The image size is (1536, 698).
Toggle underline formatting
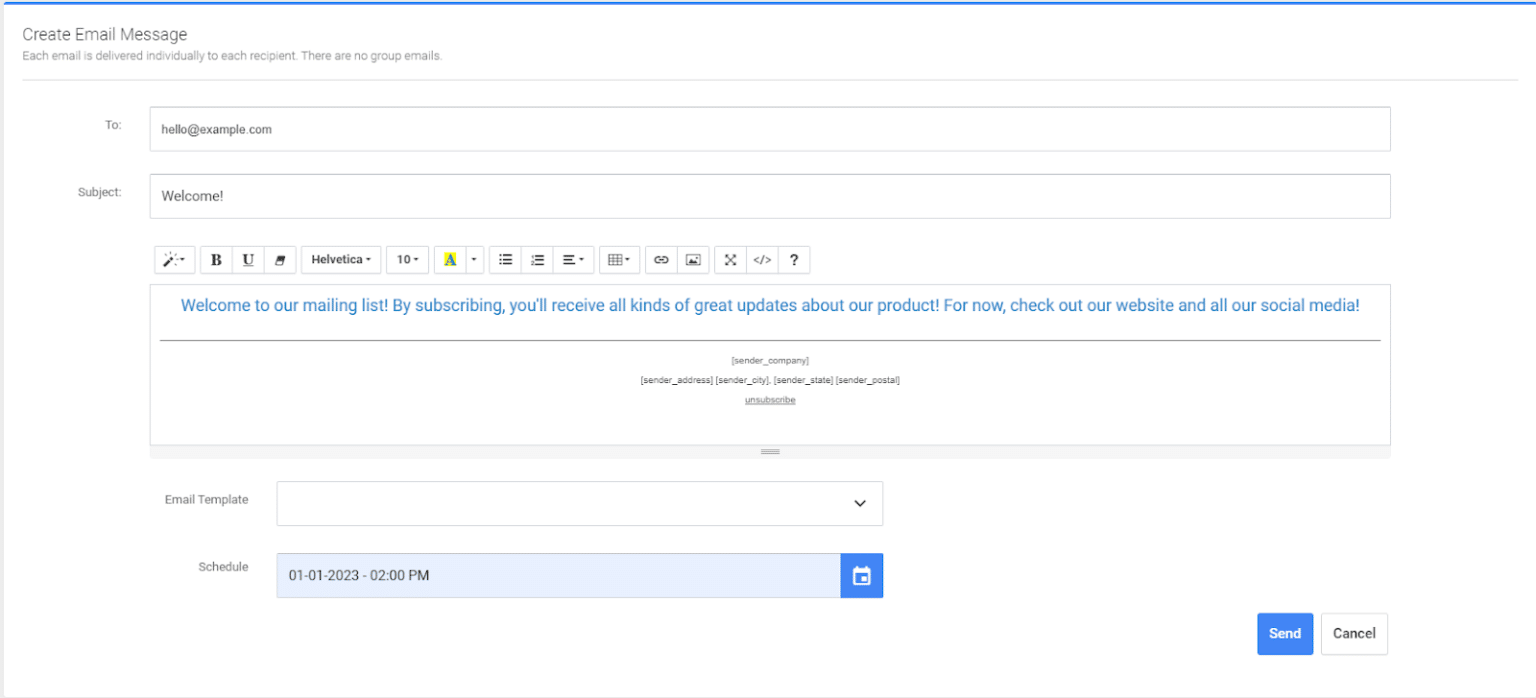[248, 259]
